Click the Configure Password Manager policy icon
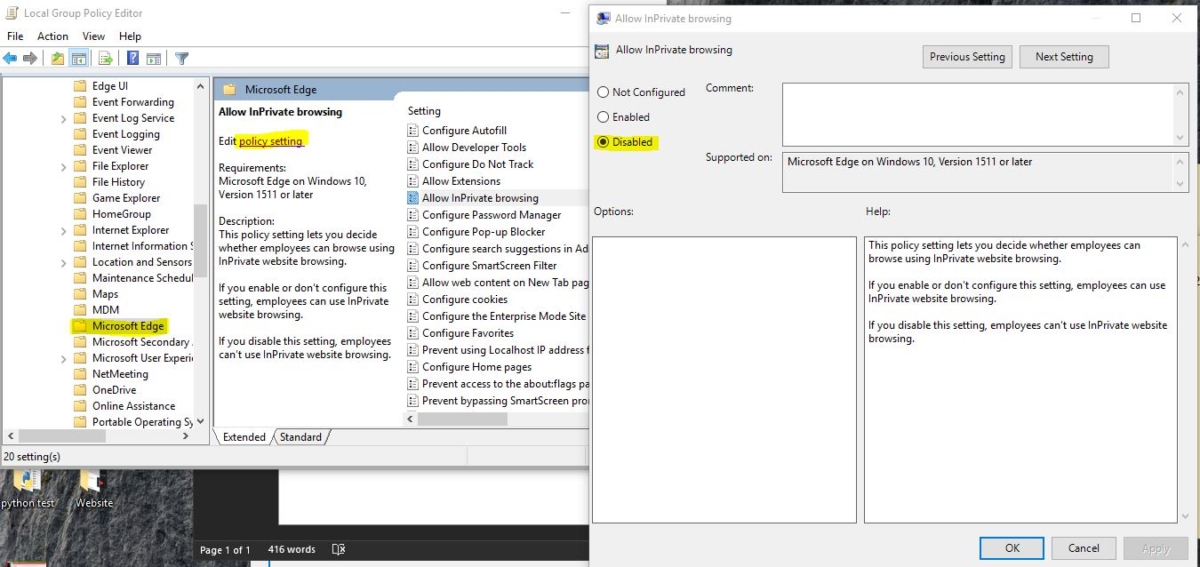1200x567 pixels. point(413,215)
